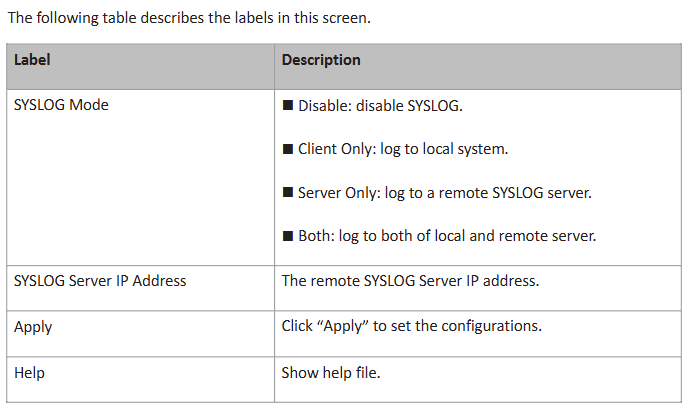
Task: Select the Description column header
Action: 321,60
